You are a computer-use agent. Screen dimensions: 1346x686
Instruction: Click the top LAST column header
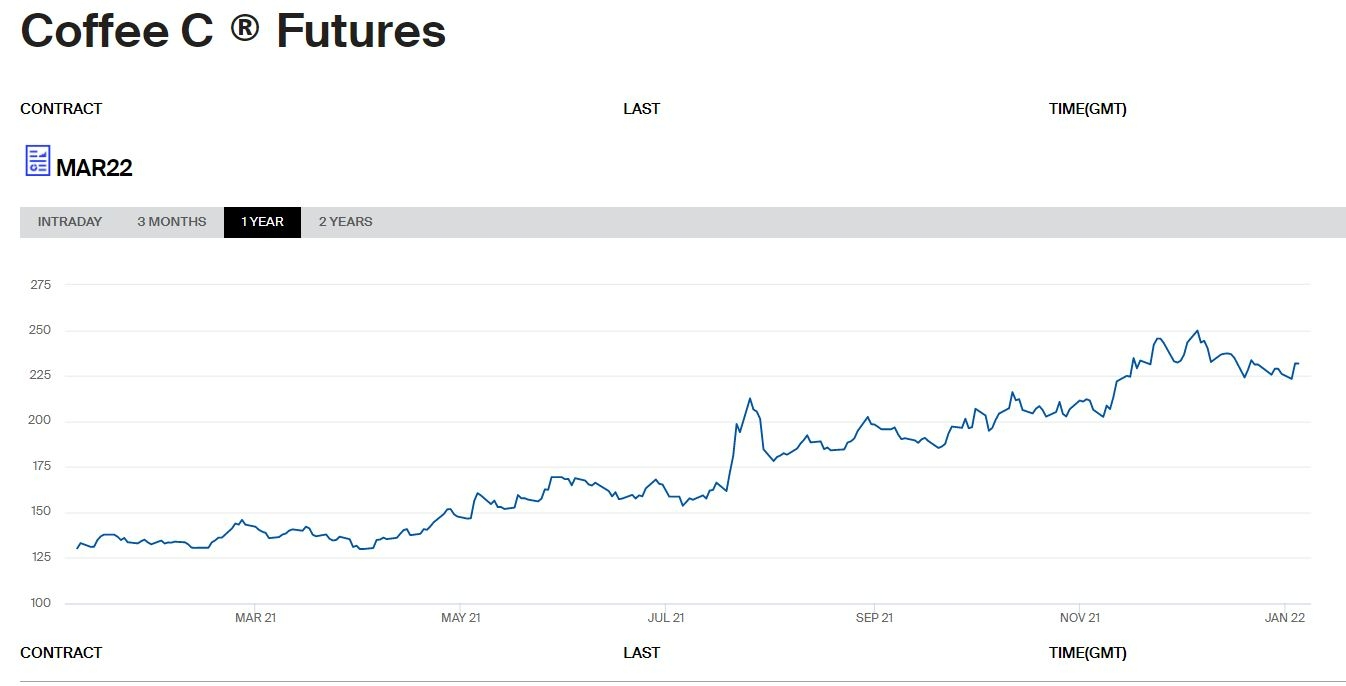(641, 109)
